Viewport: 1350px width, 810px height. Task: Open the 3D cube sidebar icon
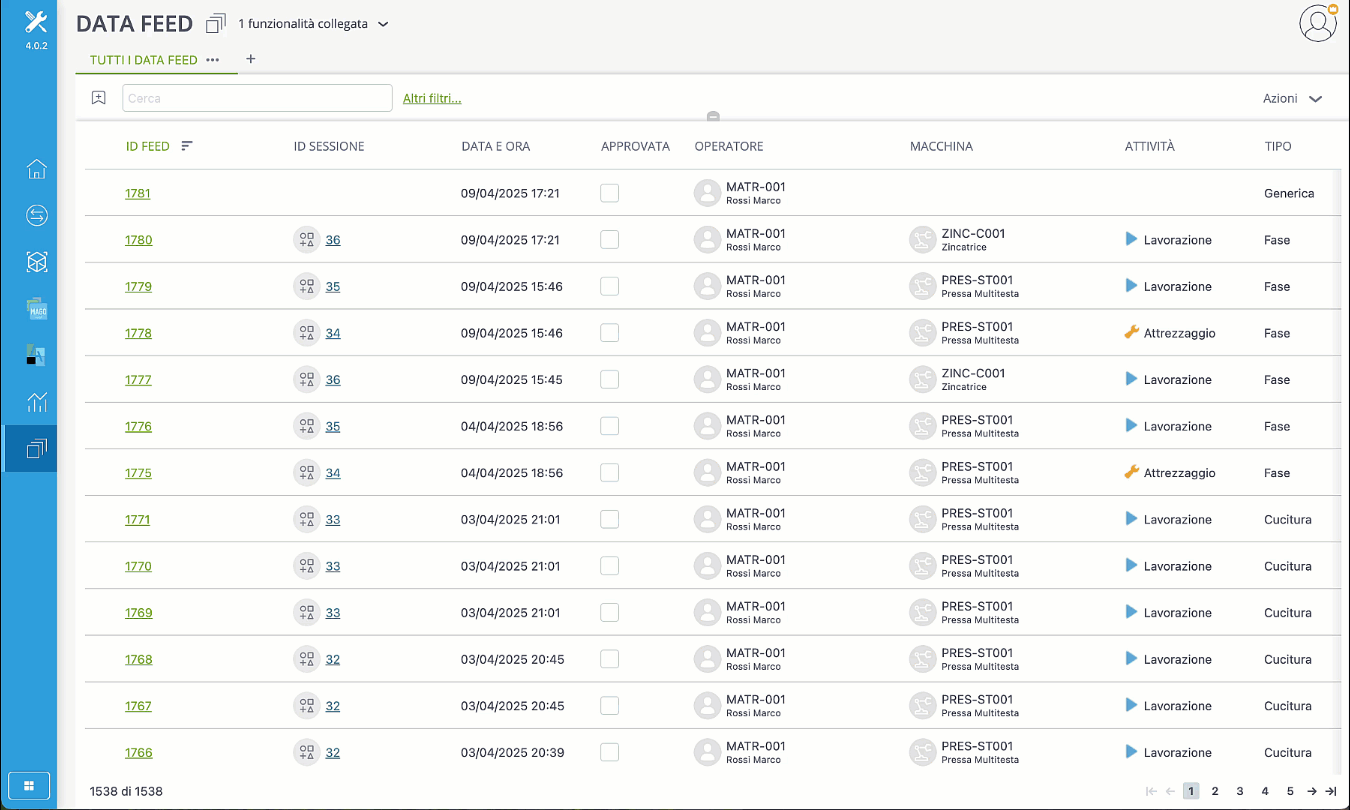37,262
